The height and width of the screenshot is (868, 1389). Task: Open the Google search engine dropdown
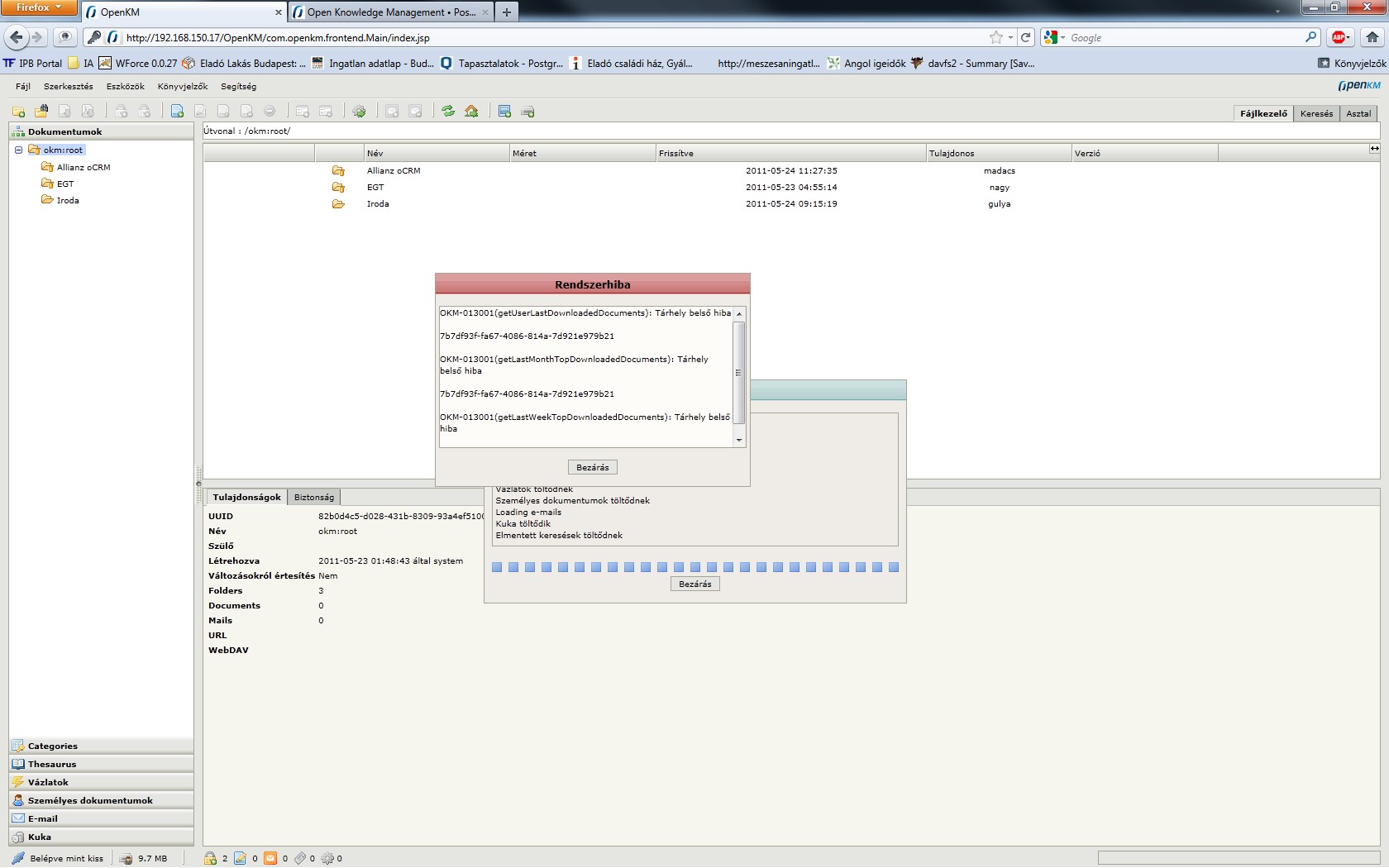[x=1054, y=37]
